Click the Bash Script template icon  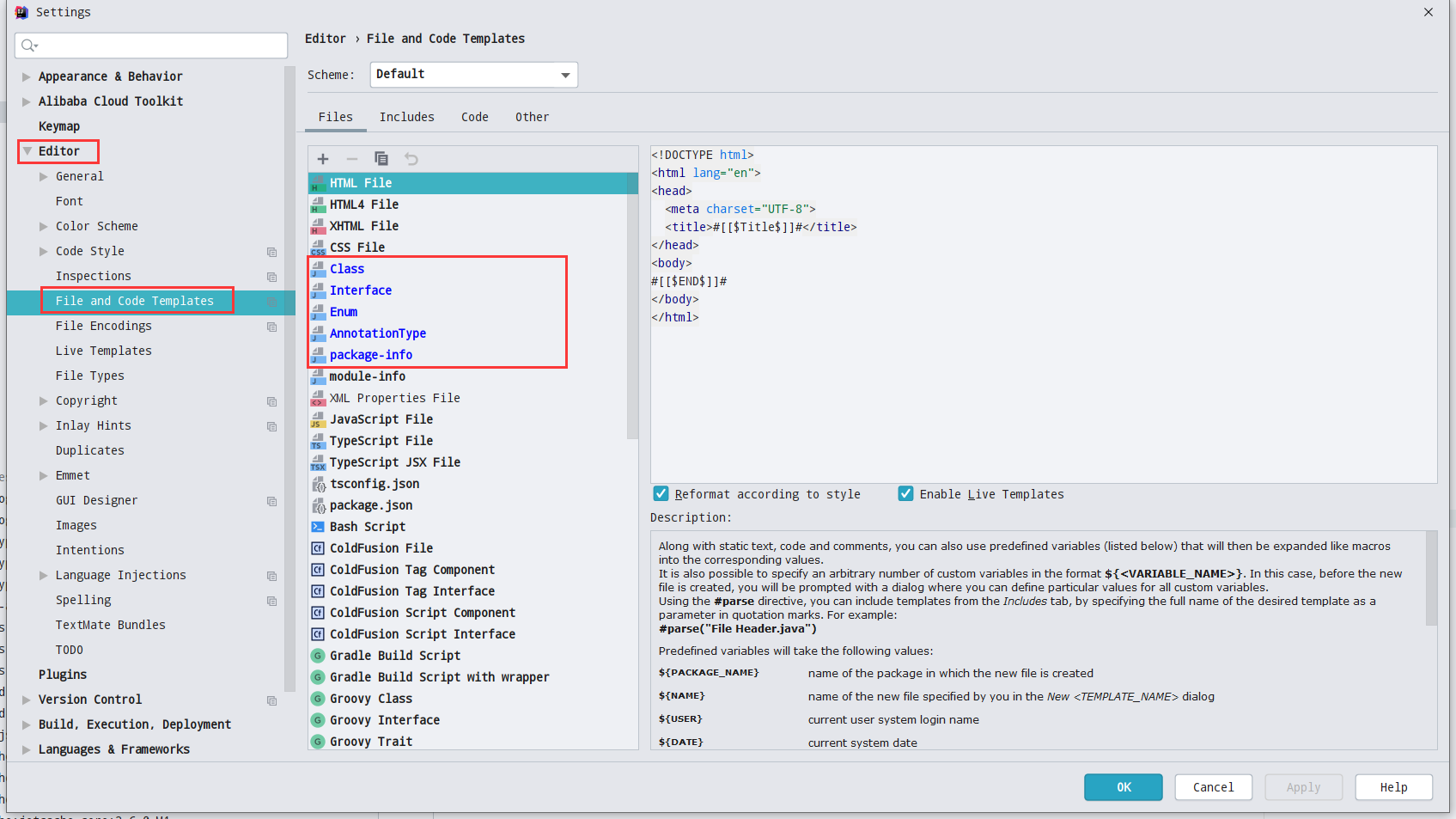tap(318, 527)
